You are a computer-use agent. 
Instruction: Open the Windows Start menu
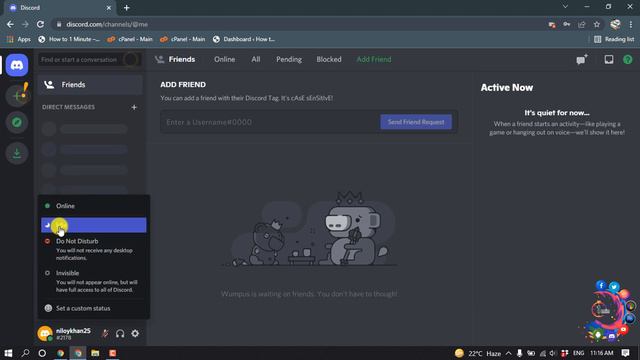8,353
